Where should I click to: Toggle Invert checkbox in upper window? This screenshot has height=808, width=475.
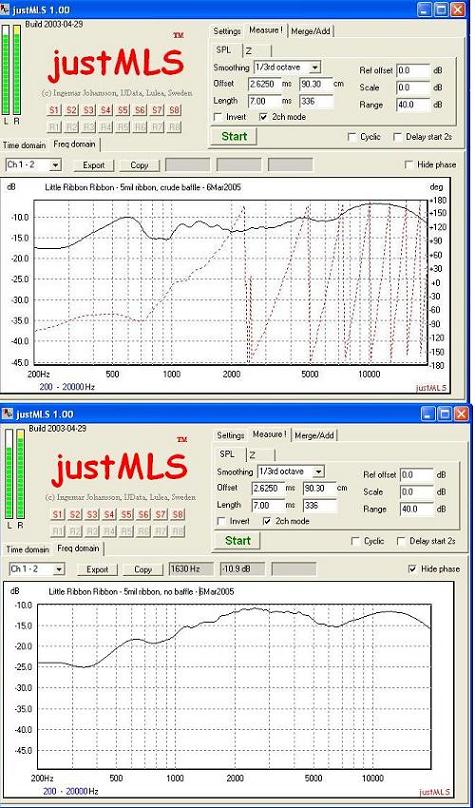218,117
